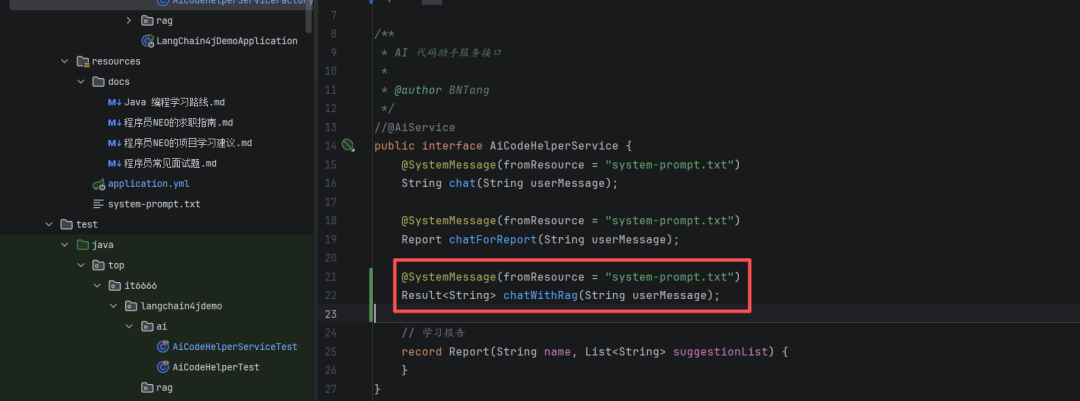Place cursor on empty line 23

pos(600,313)
